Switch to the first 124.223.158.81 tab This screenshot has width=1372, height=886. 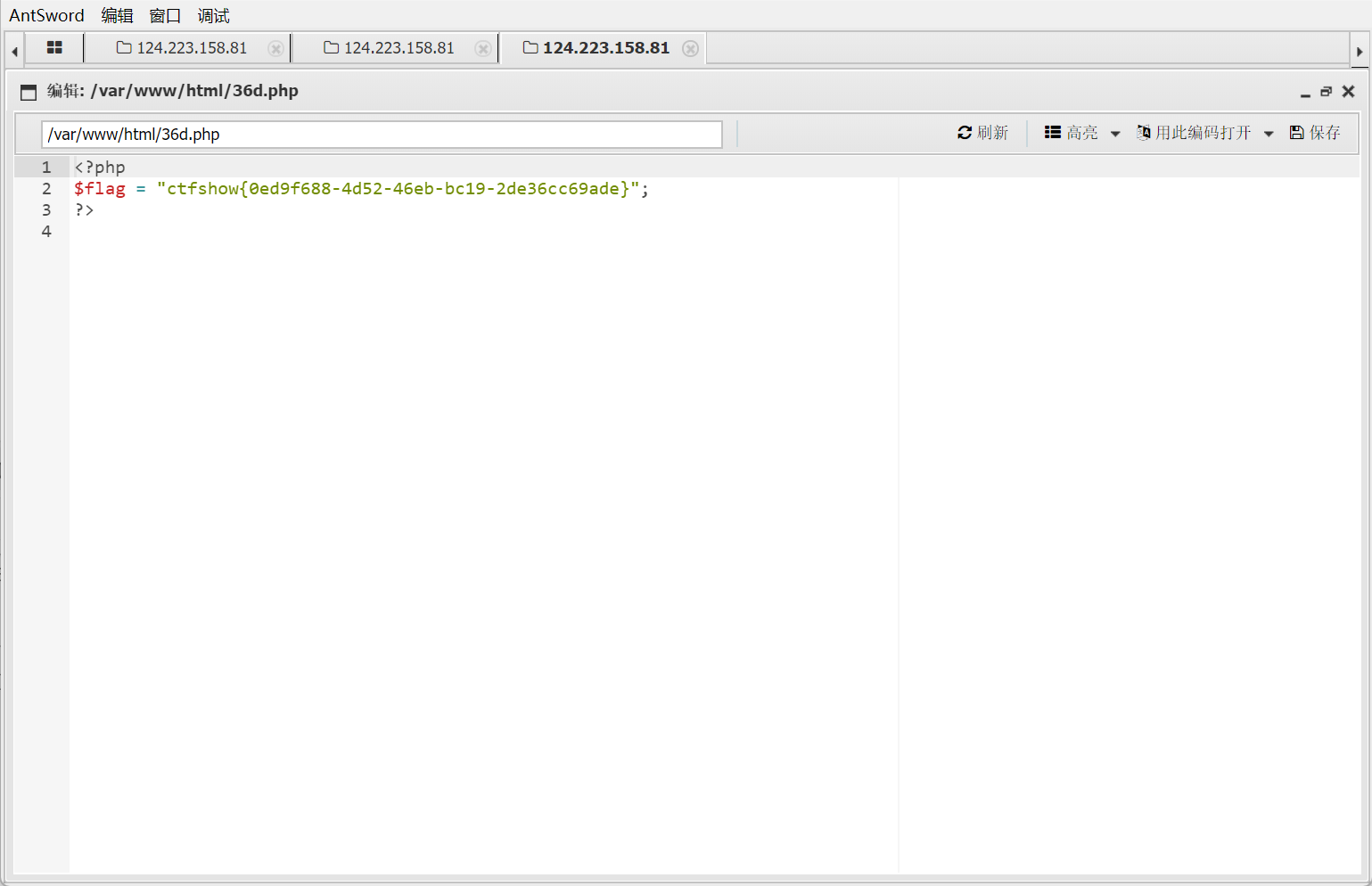(x=182, y=48)
